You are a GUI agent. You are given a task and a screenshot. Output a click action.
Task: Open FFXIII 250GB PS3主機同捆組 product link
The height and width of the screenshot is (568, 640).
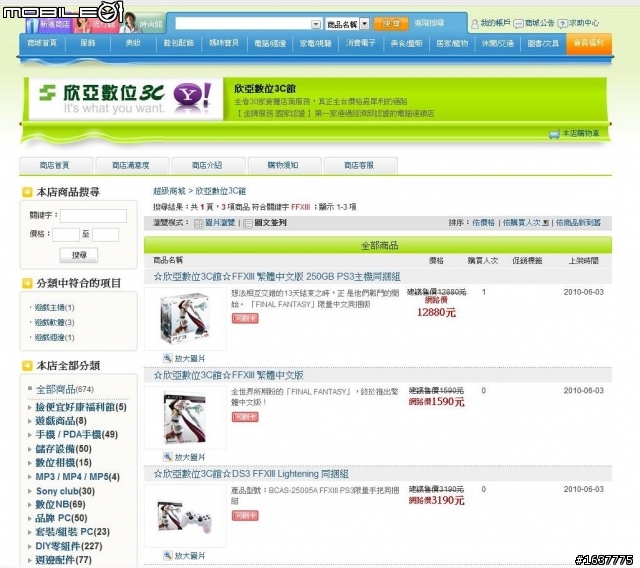tap(277, 277)
